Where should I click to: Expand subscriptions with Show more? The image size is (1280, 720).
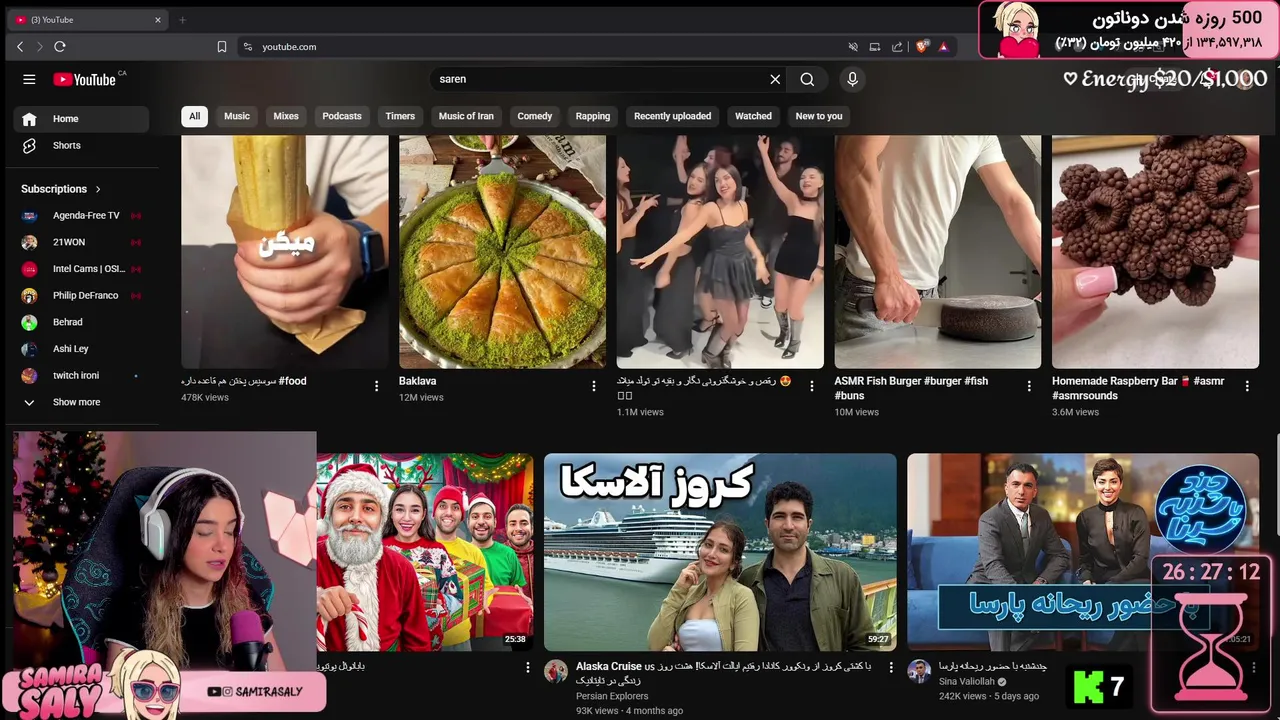pos(81,402)
